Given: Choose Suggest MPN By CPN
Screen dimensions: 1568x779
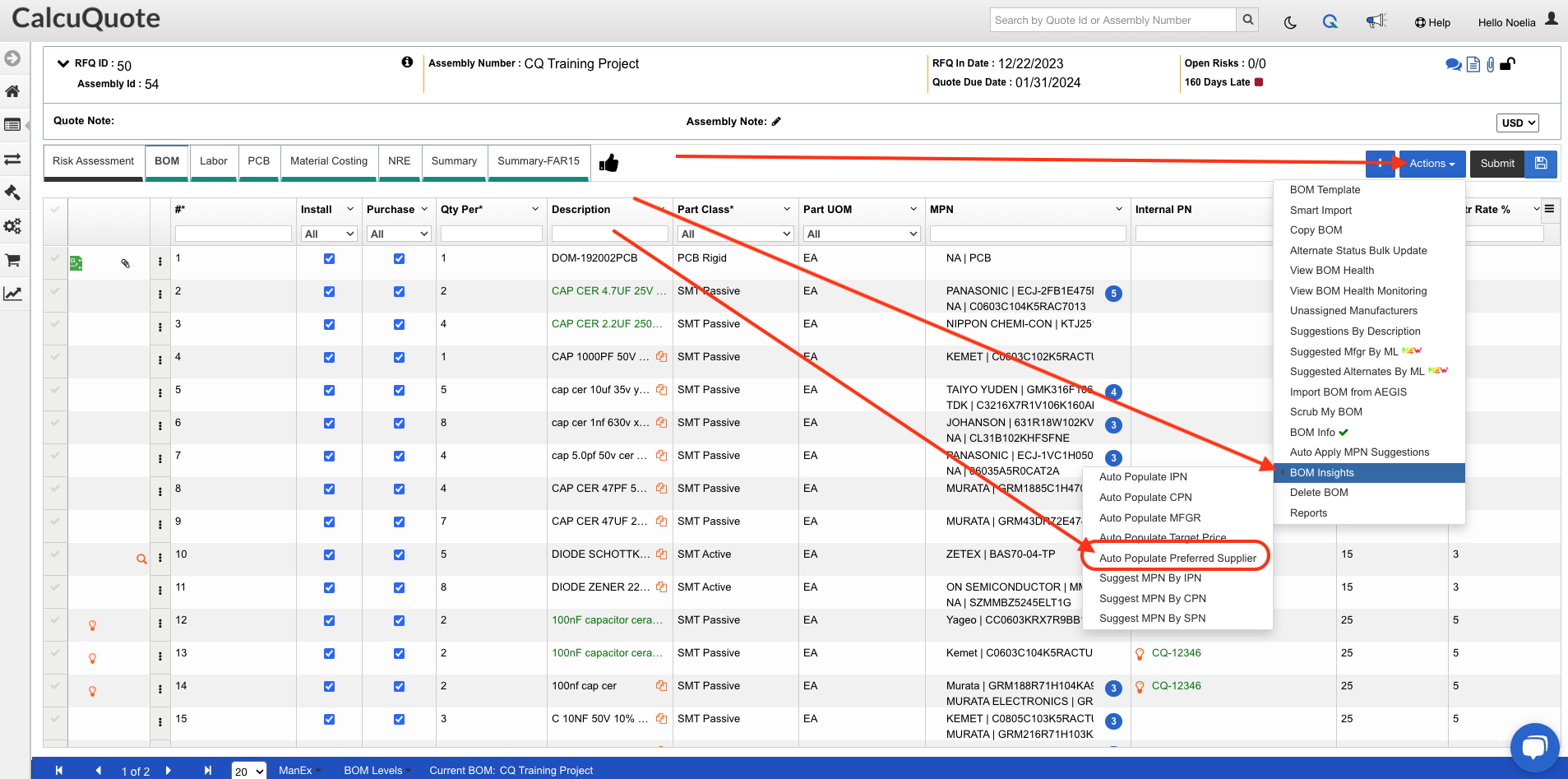Looking at the screenshot, I should tap(1152, 598).
